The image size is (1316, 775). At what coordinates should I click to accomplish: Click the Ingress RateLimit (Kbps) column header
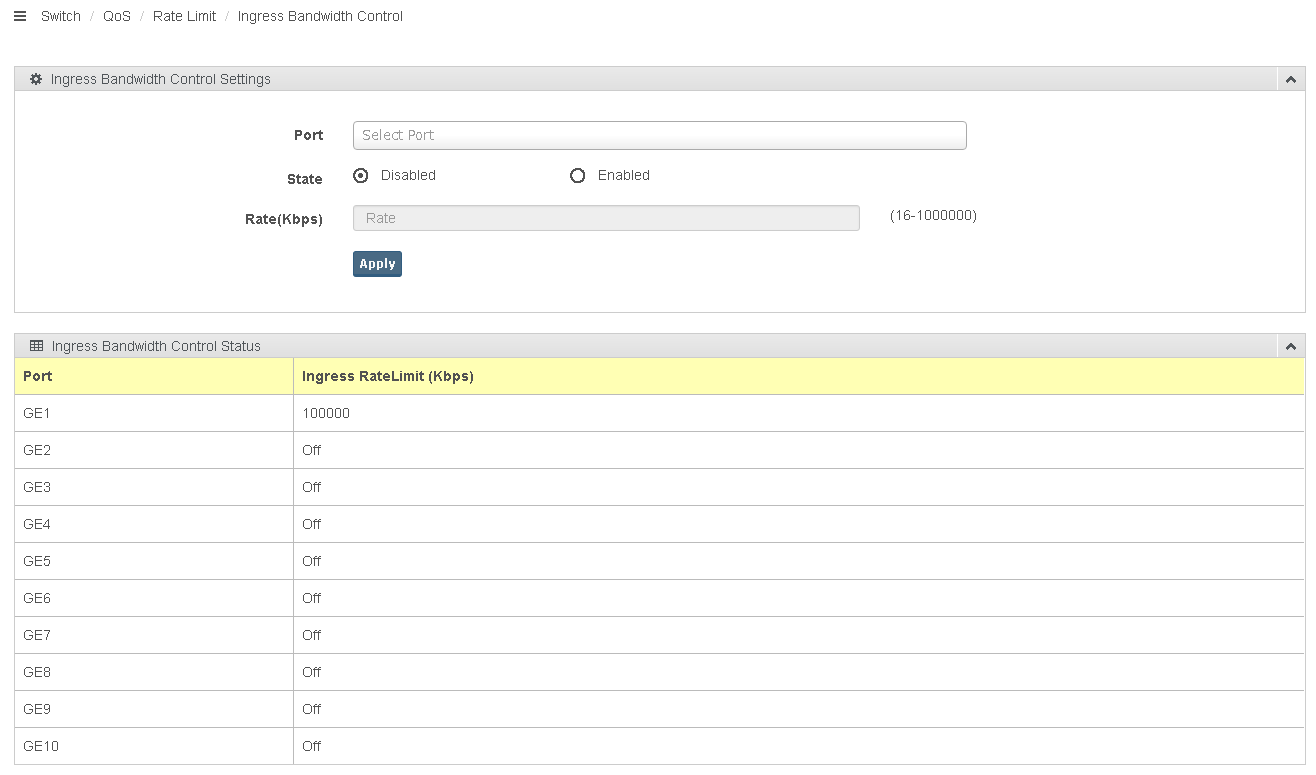(799, 376)
